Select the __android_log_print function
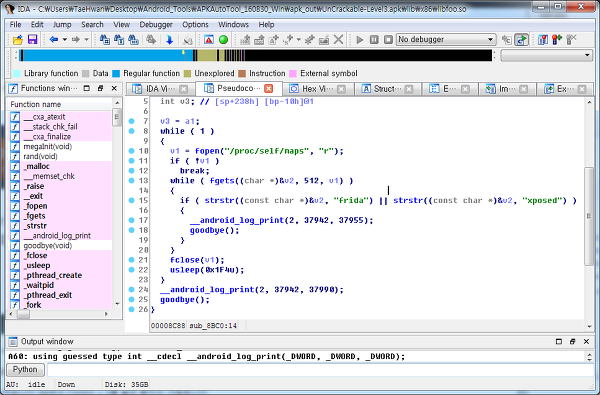This screenshot has width=600, height=395. (57, 236)
